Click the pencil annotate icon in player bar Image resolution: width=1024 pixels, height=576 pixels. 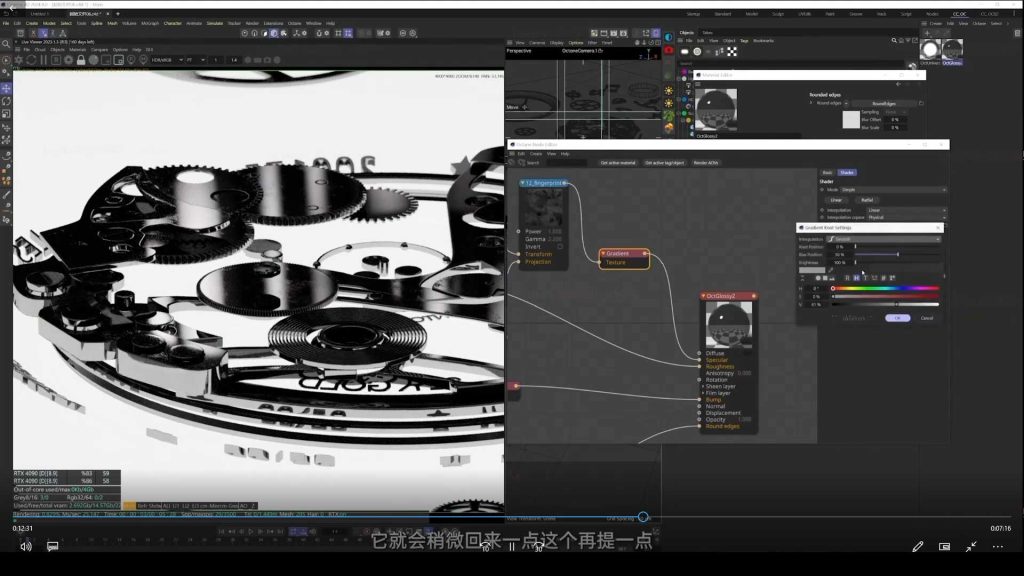point(918,547)
